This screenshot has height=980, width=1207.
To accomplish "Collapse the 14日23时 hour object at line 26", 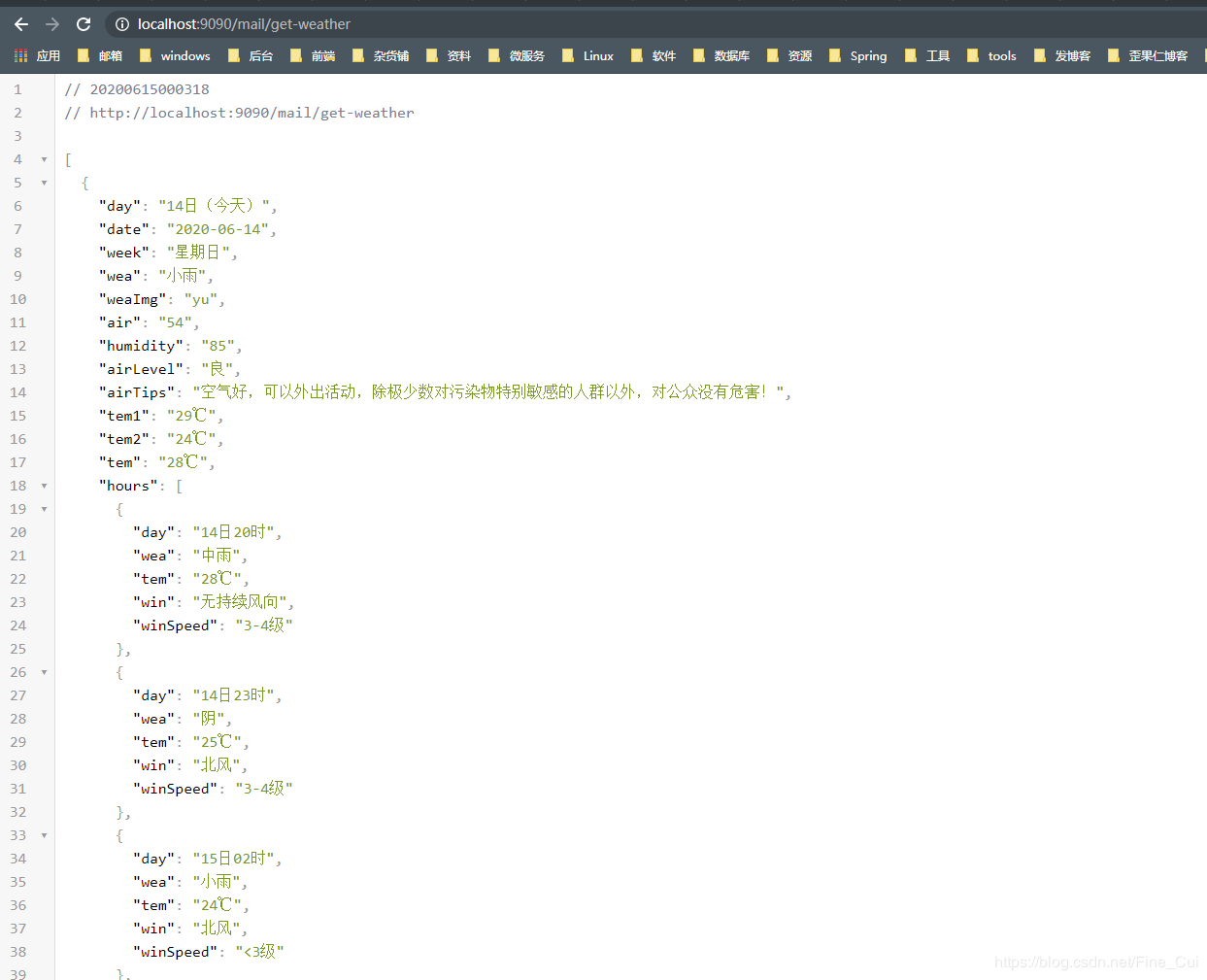I will [x=44, y=672].
